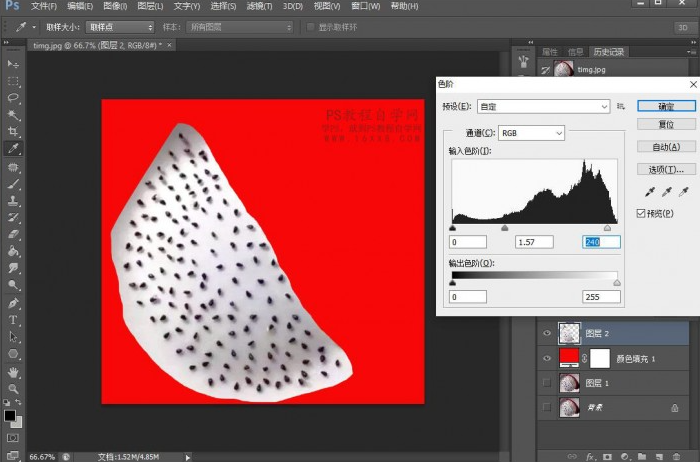Open the 图像 (Image) menu
This screenshot has height=462, width=700.
pos(115,6)
